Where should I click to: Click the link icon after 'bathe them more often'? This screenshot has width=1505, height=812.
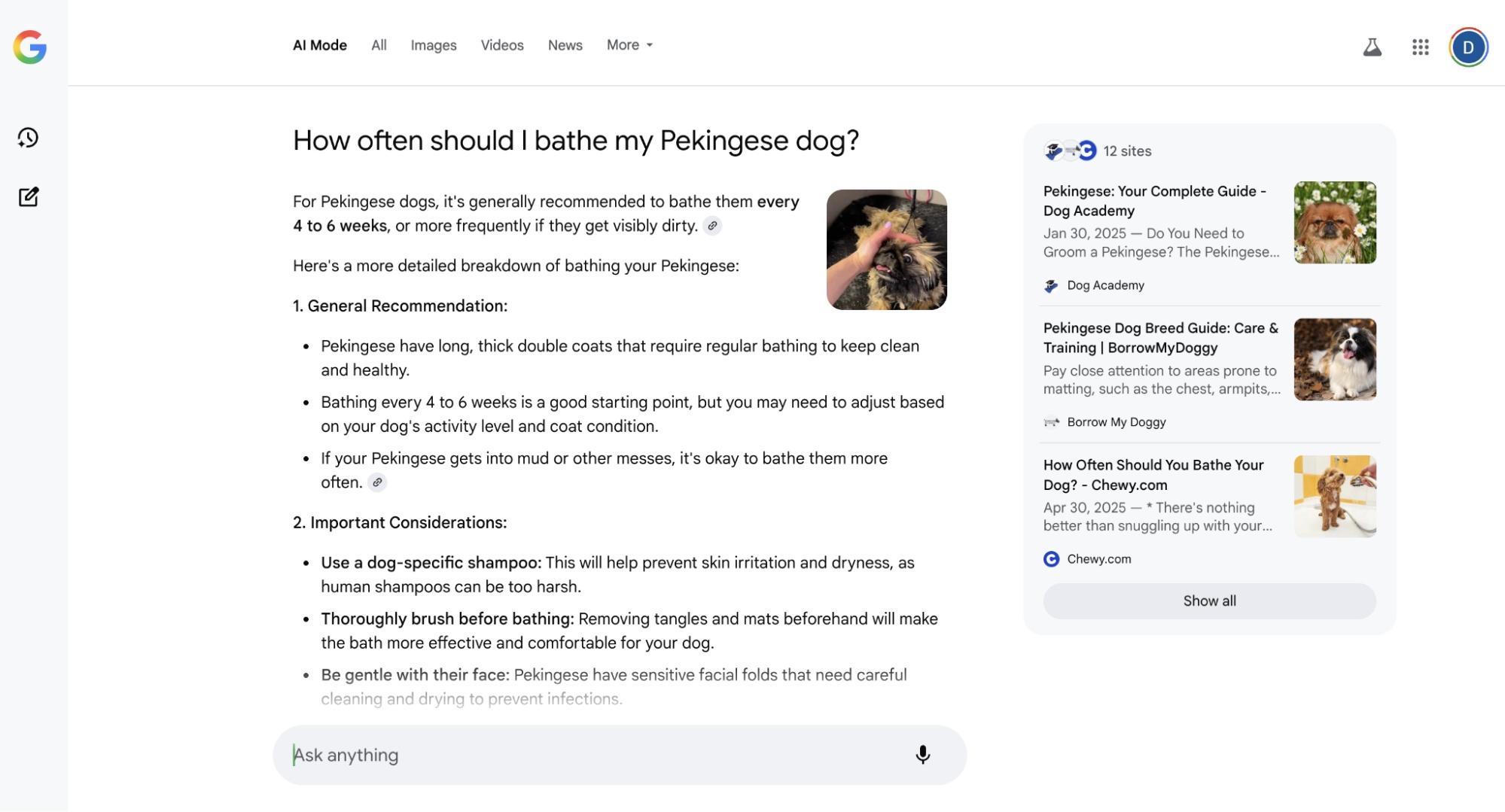coord(377,482)
